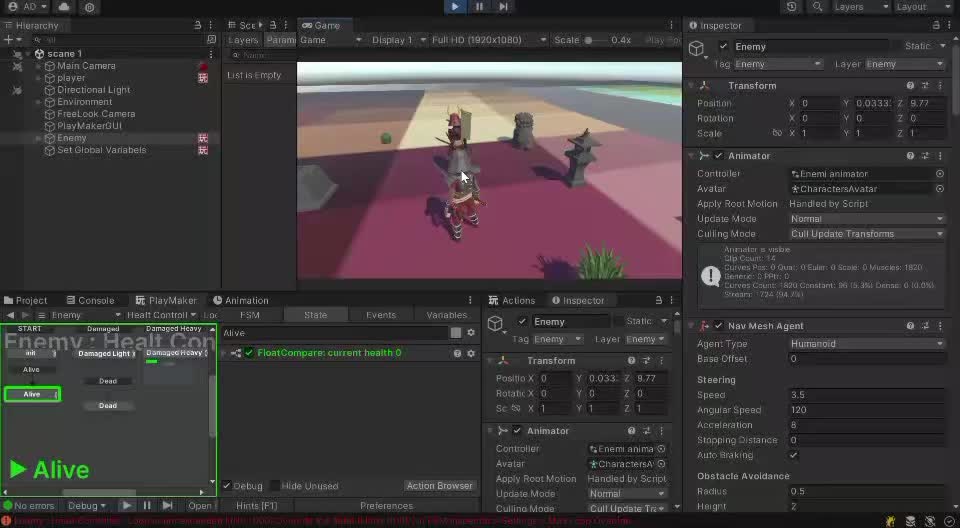This screenshot has width=960, height=528.
Task: Open the Undo history icon
Action: 791,7
